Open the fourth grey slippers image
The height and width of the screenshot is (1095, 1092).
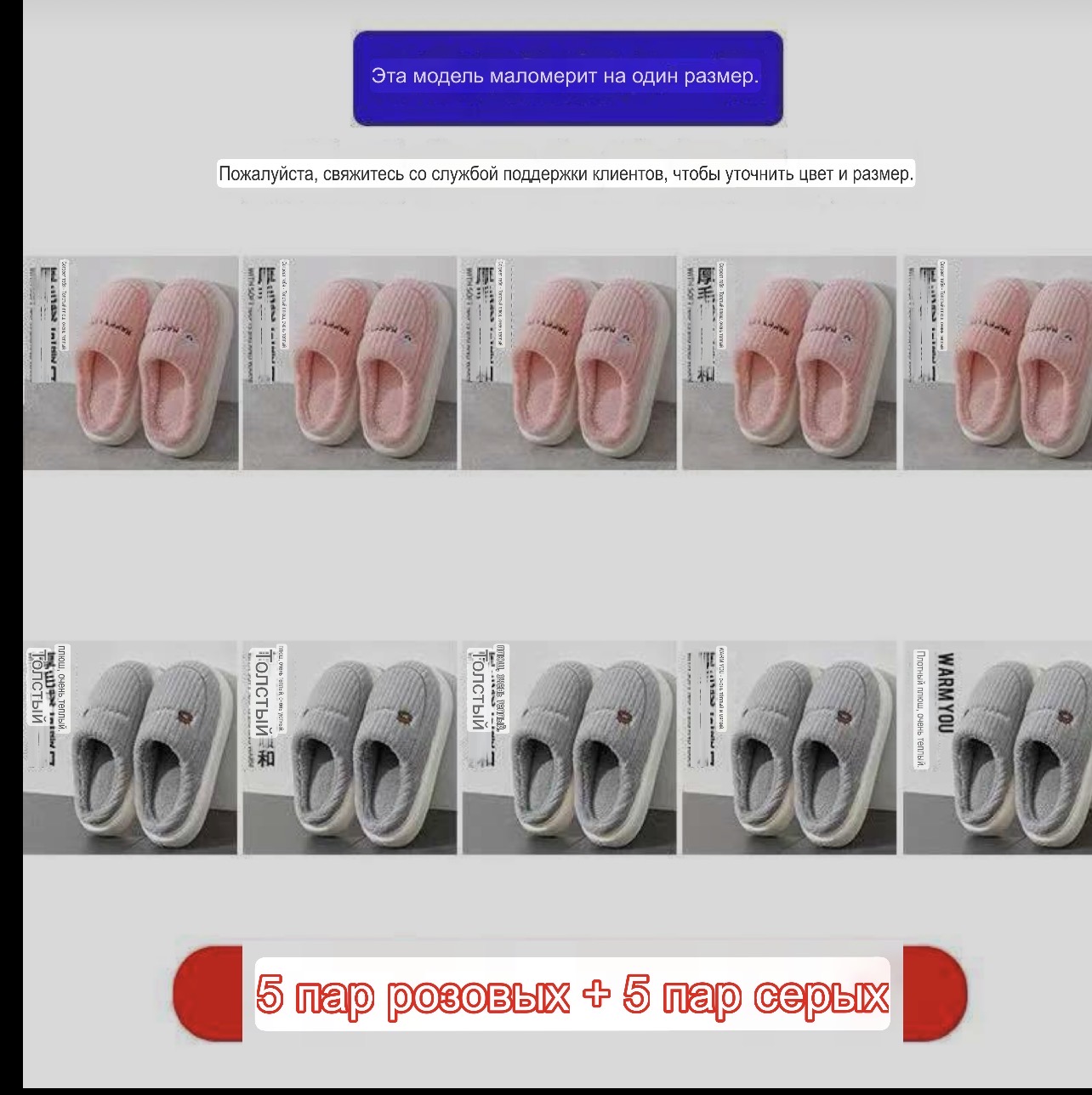click(x=788, y=747)
